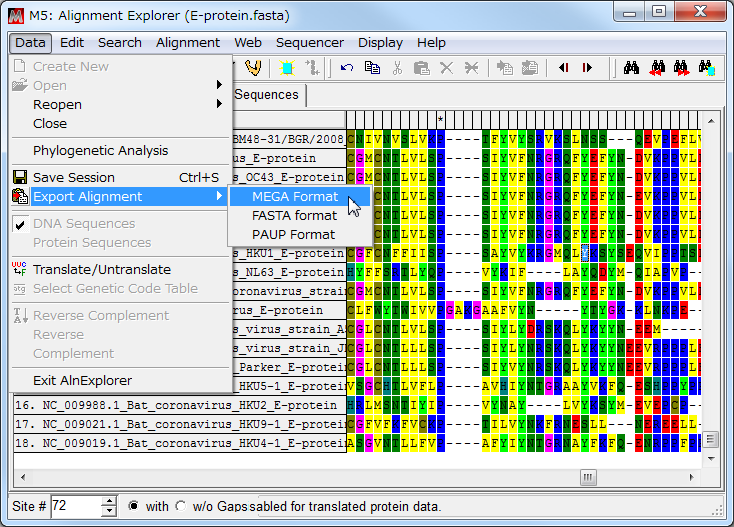Click the Find previous binoculars icon
The width and height of the screenshot is (734, 527).
(x=656, y=68)
